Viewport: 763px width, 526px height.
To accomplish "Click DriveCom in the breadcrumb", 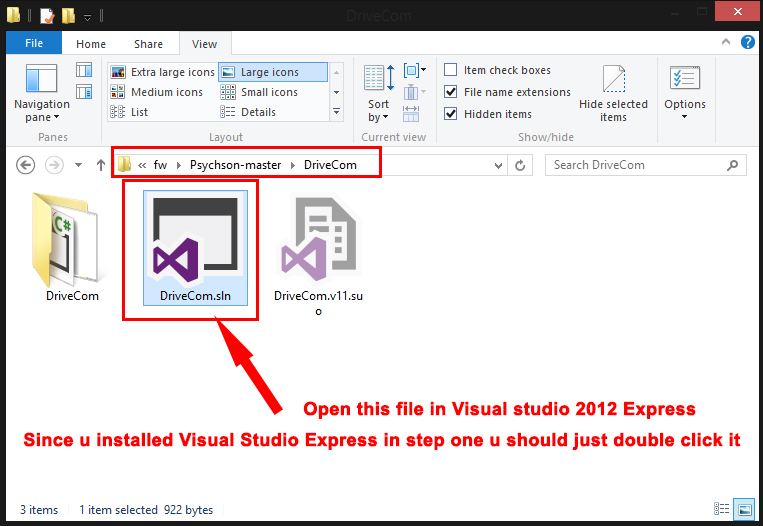I will (x=330, y=165).
